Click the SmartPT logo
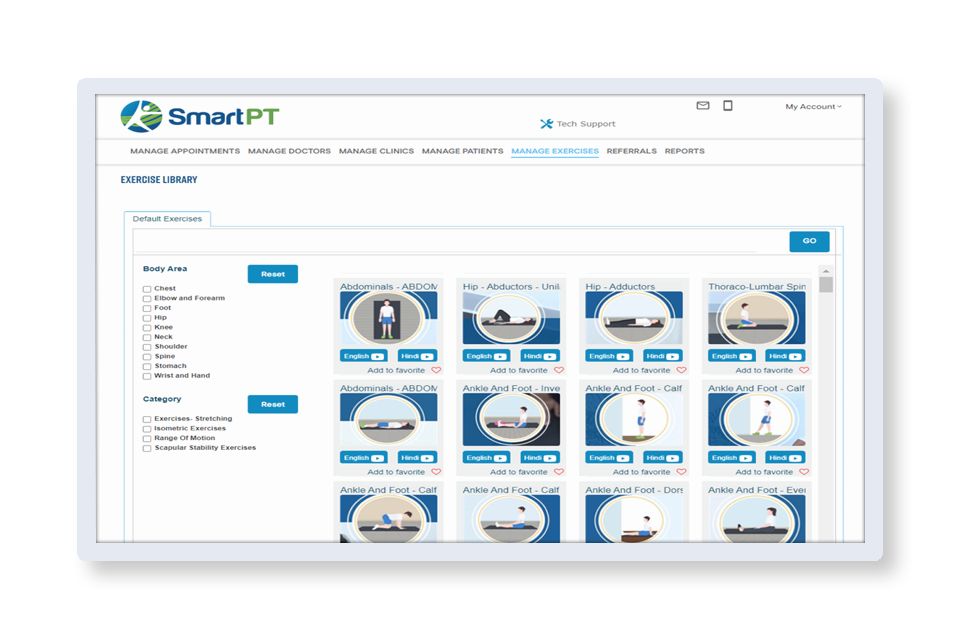Screen dimensions: 960x639 199,116
